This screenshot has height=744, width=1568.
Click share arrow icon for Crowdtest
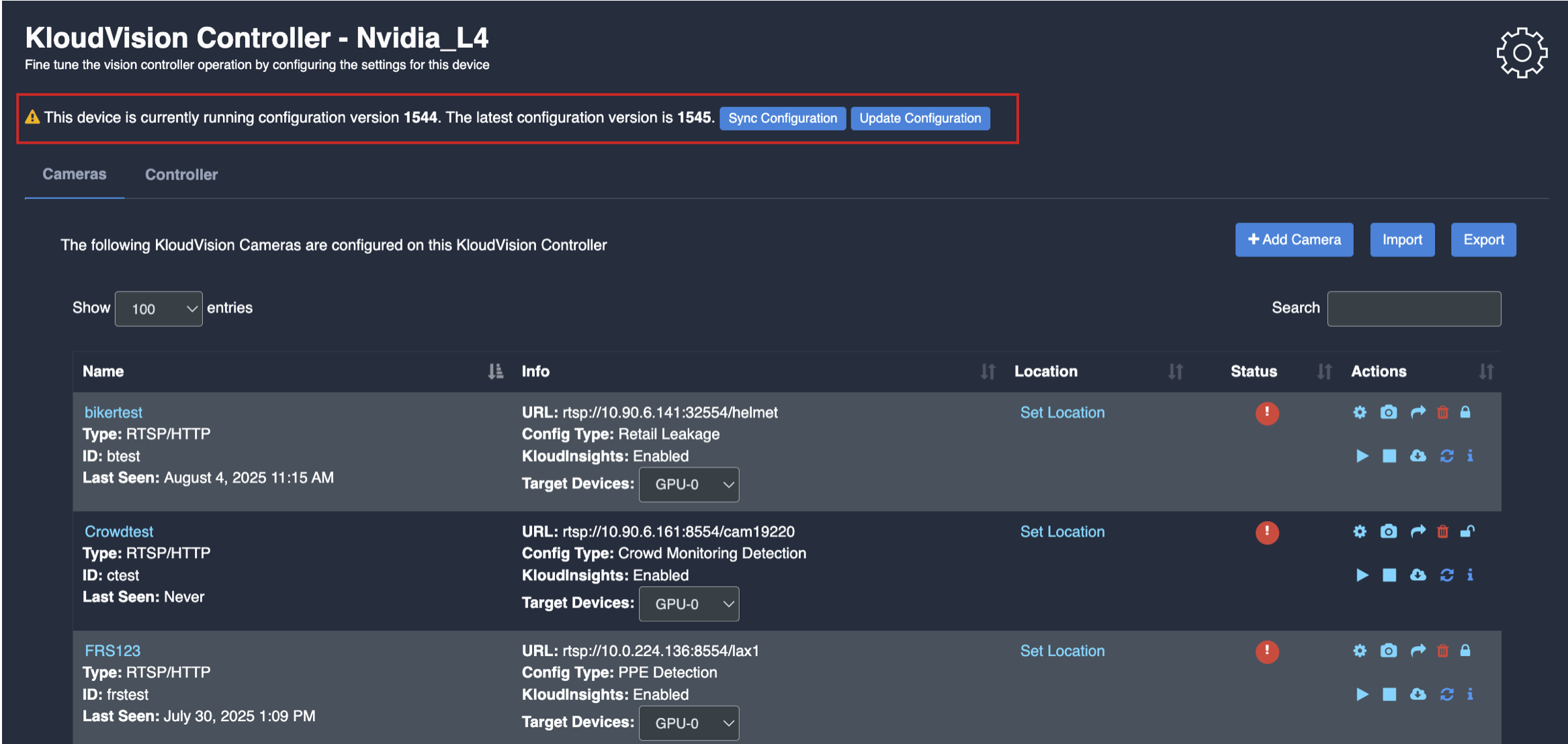click(1418, 532)
